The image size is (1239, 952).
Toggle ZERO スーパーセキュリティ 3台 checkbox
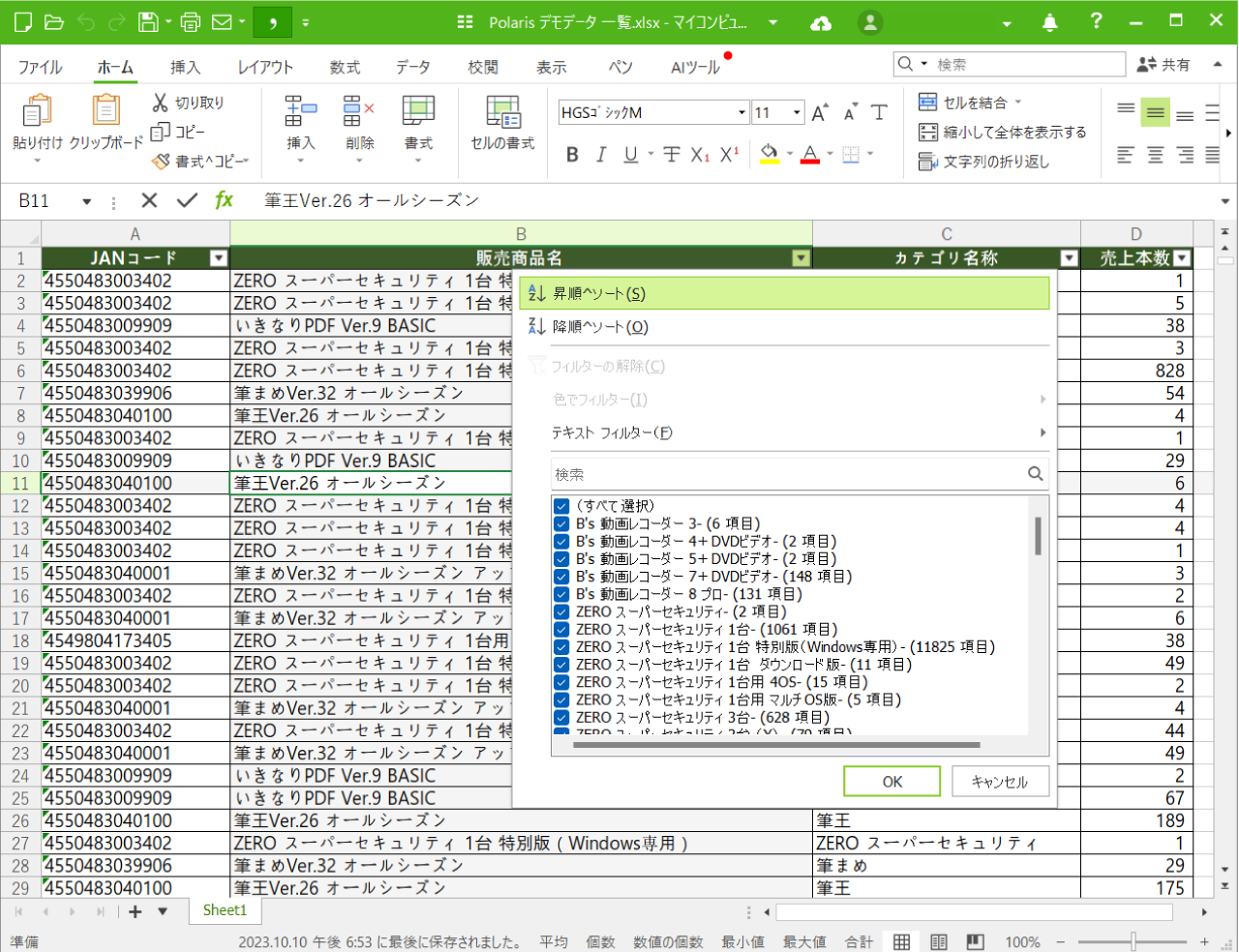[x=561, y=717]
